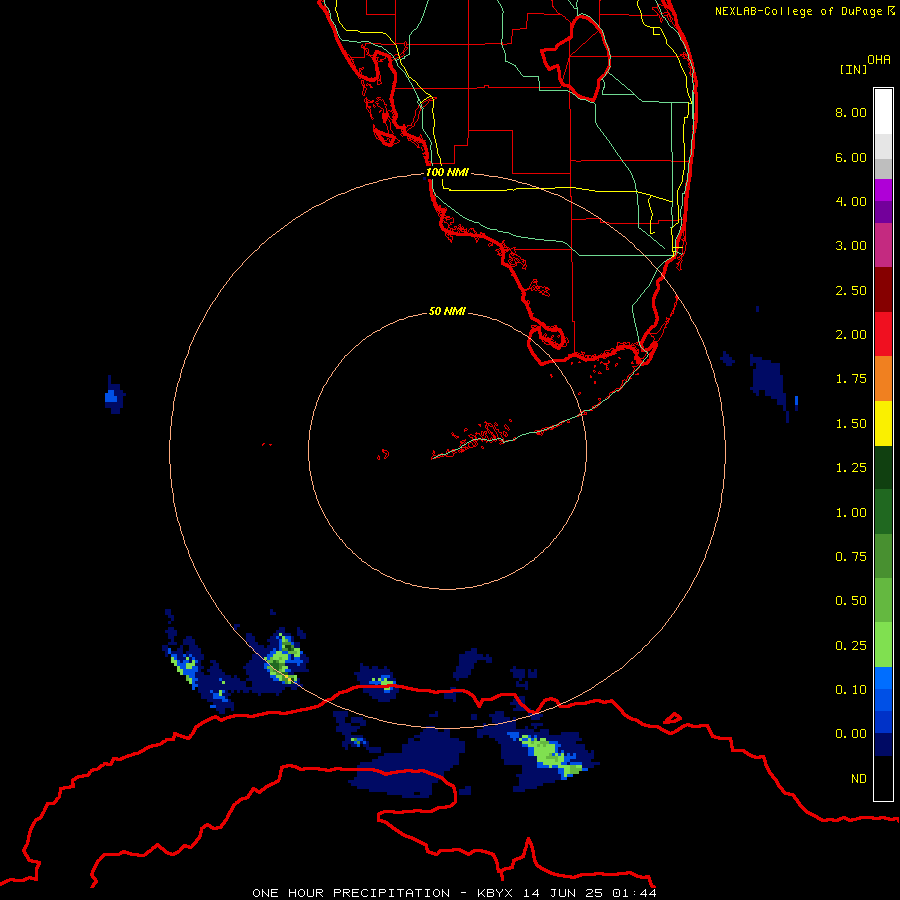Click the 8.00 scale value
The width and height of the screenshot is (900, 900).
tap(851, 112)
